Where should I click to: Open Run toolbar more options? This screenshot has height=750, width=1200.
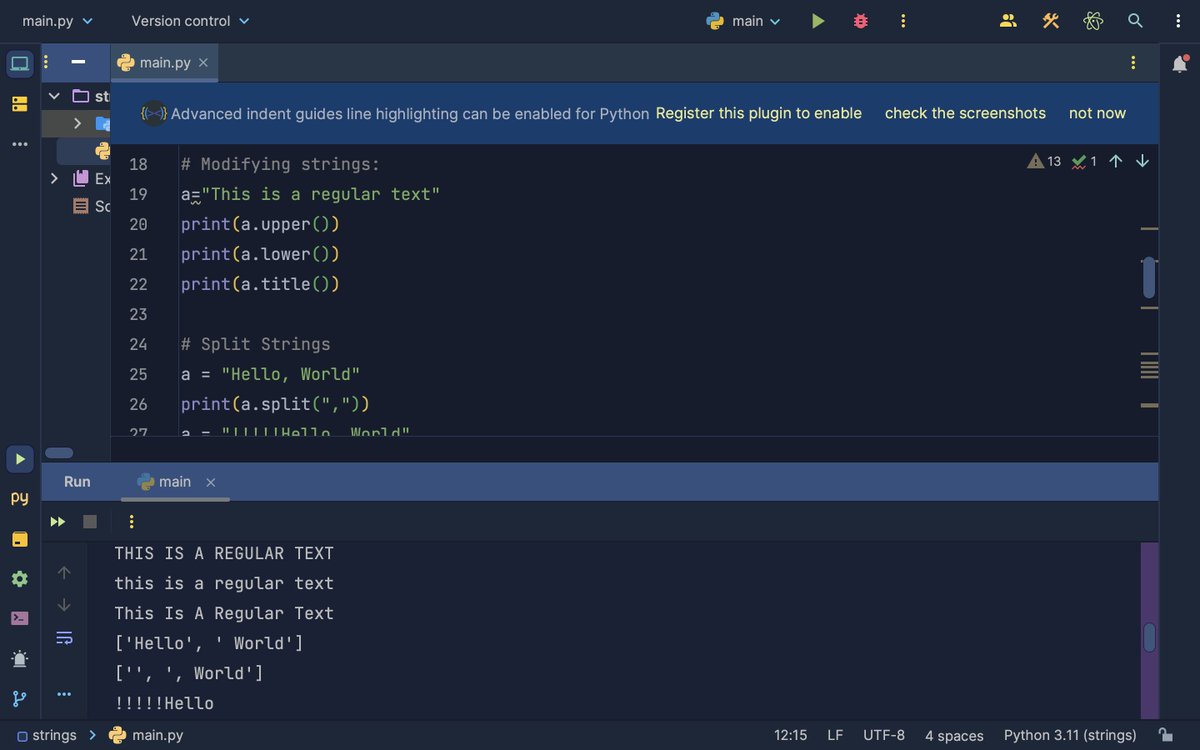pos(131,521)
